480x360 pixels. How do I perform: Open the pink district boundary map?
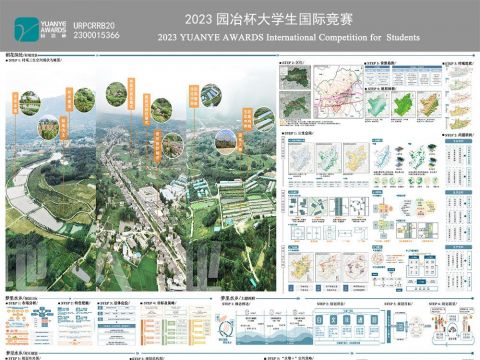click(338, 92)
